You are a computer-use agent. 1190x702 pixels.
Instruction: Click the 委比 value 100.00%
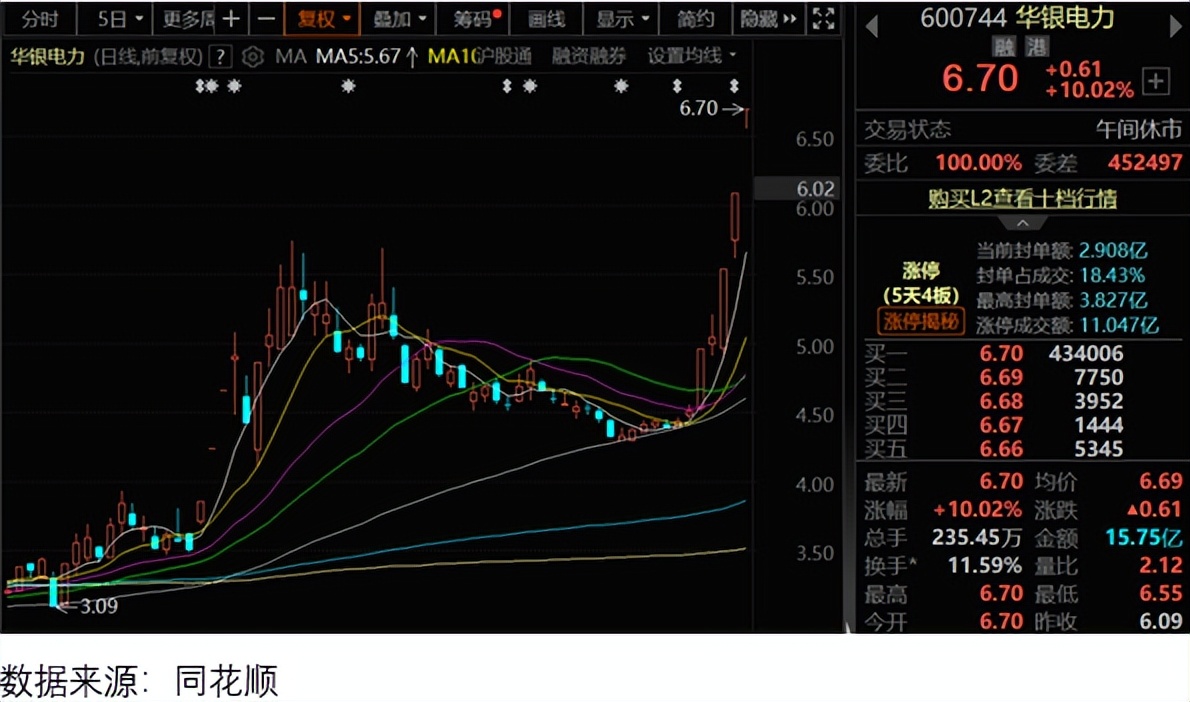978,162
